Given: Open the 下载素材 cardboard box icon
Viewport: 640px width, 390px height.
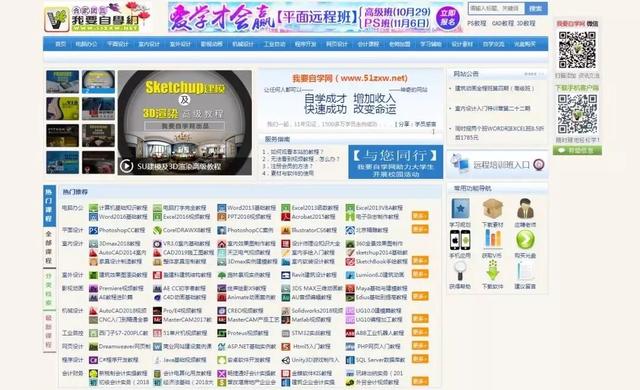Looking at the screenshot, I should click(x=492, y=208).
